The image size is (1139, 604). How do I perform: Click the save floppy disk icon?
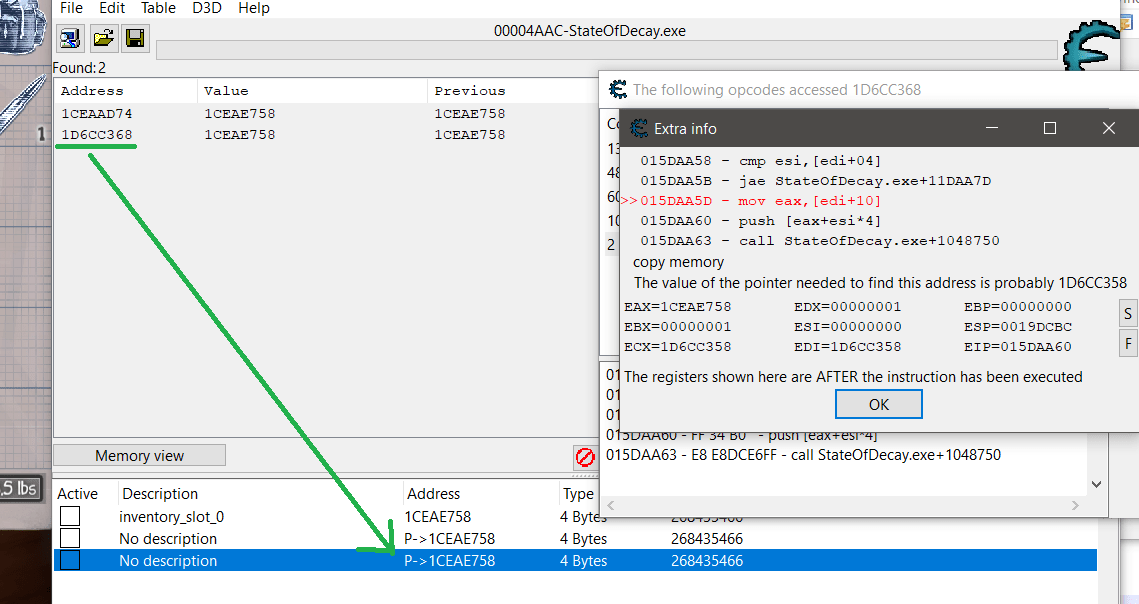click(x=135, y=38)
